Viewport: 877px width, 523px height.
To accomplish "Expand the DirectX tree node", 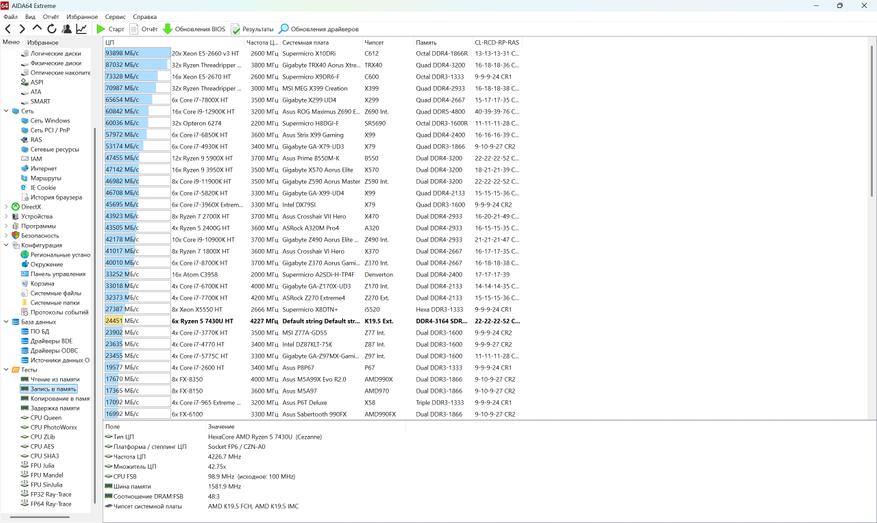I will click(6, 206).
